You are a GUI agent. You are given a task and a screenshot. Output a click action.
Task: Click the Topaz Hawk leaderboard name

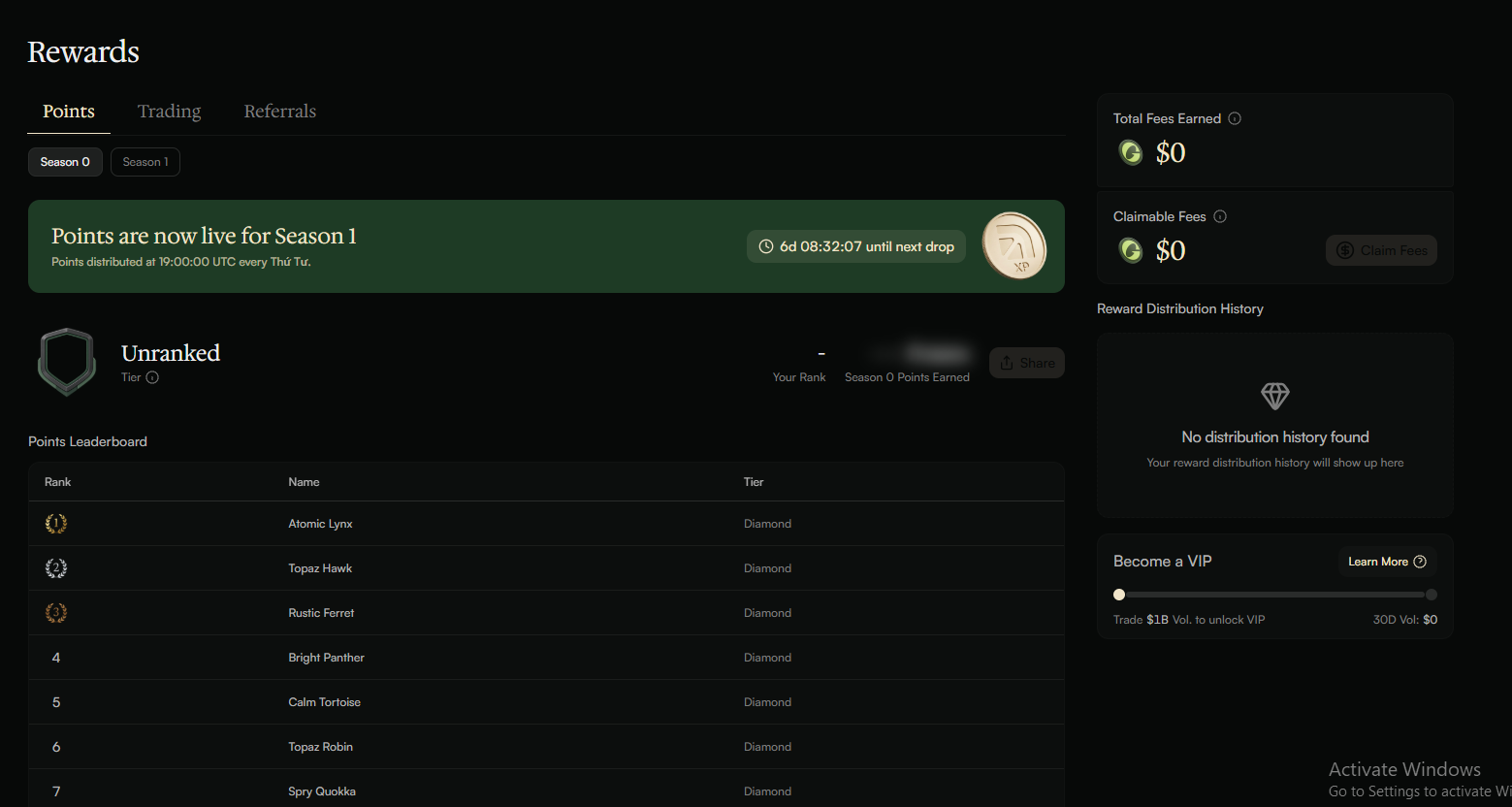(320, 568)
